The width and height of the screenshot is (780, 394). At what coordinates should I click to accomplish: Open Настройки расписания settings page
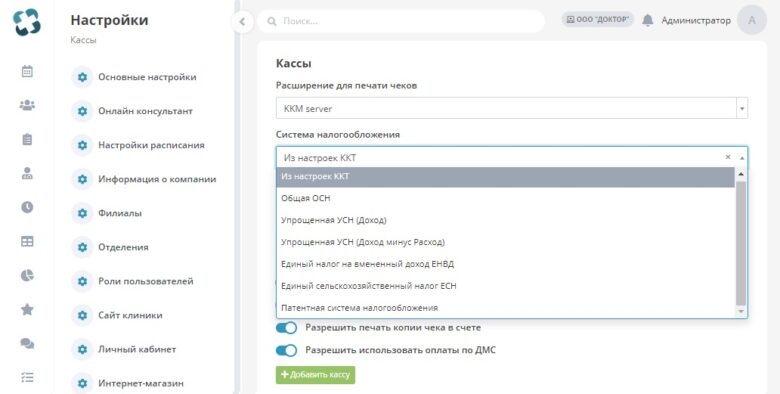(151, 145)
